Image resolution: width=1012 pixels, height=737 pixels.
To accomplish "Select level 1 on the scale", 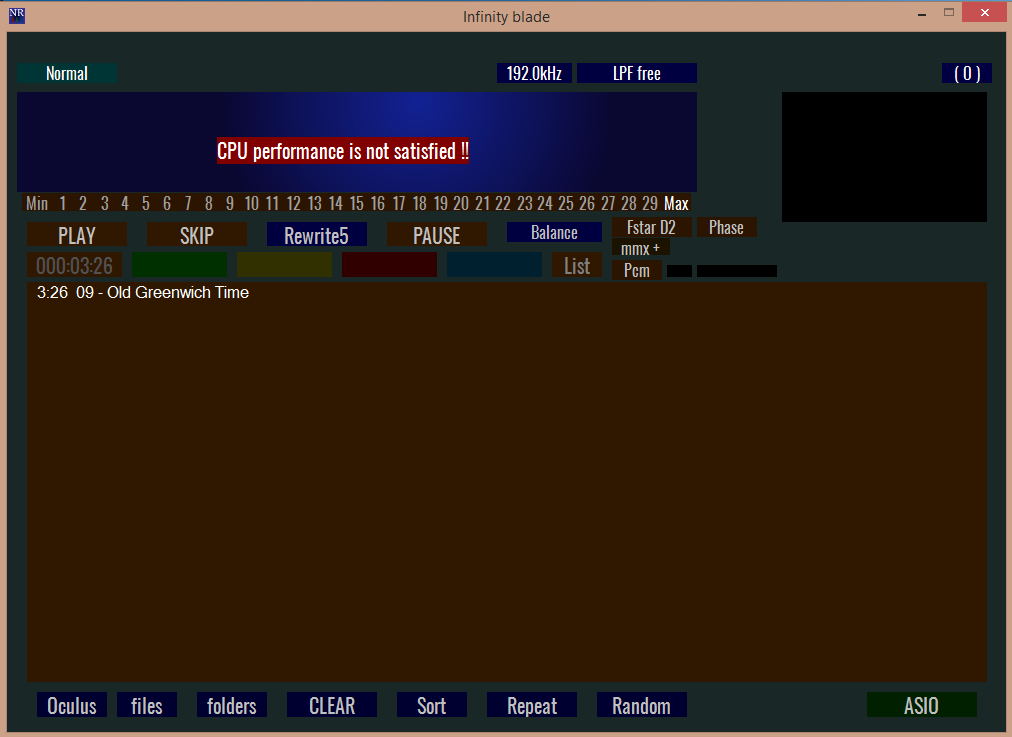I will [63, 203].
